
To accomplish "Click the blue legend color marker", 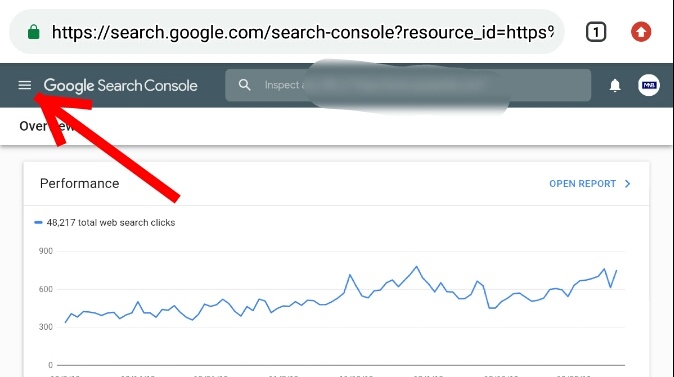I will (x=38, y=222).
